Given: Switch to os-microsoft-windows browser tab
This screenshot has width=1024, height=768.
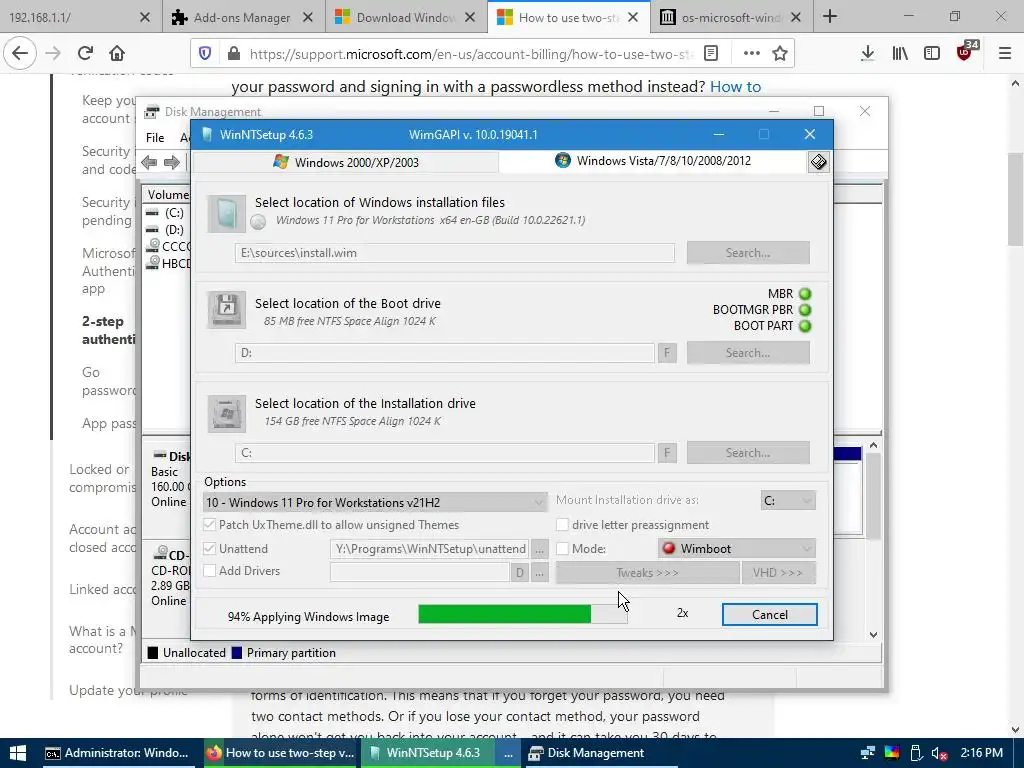Looking at the screenshot, I should [731, 18].
